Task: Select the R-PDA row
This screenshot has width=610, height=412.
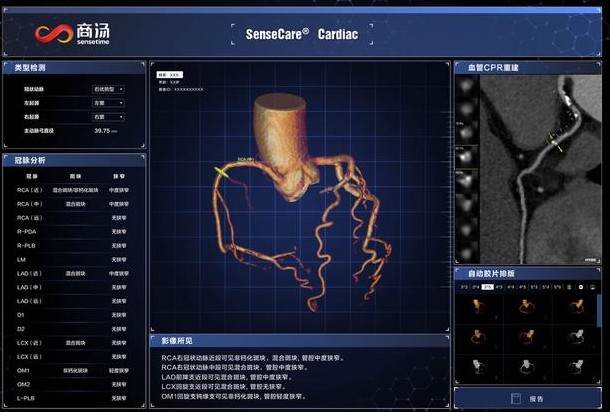Action: click(x=74, y=232)
